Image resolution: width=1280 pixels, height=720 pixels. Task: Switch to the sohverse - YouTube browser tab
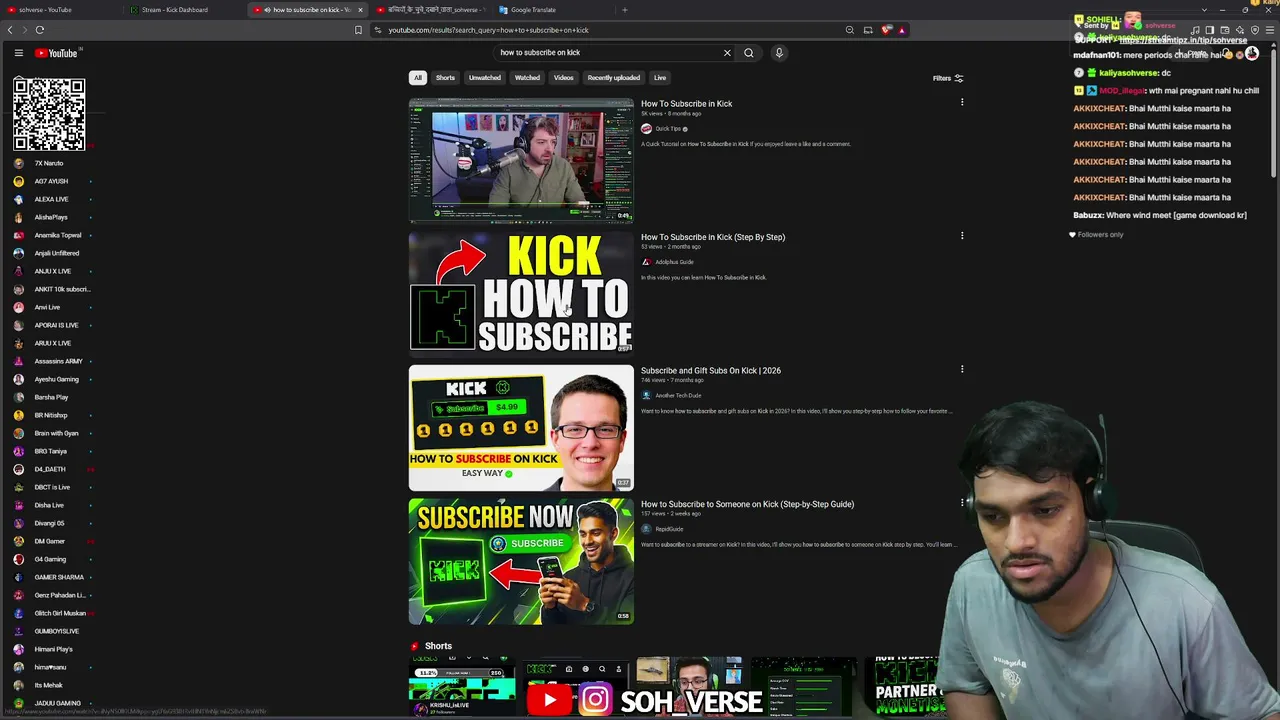[x=60, y=10]
